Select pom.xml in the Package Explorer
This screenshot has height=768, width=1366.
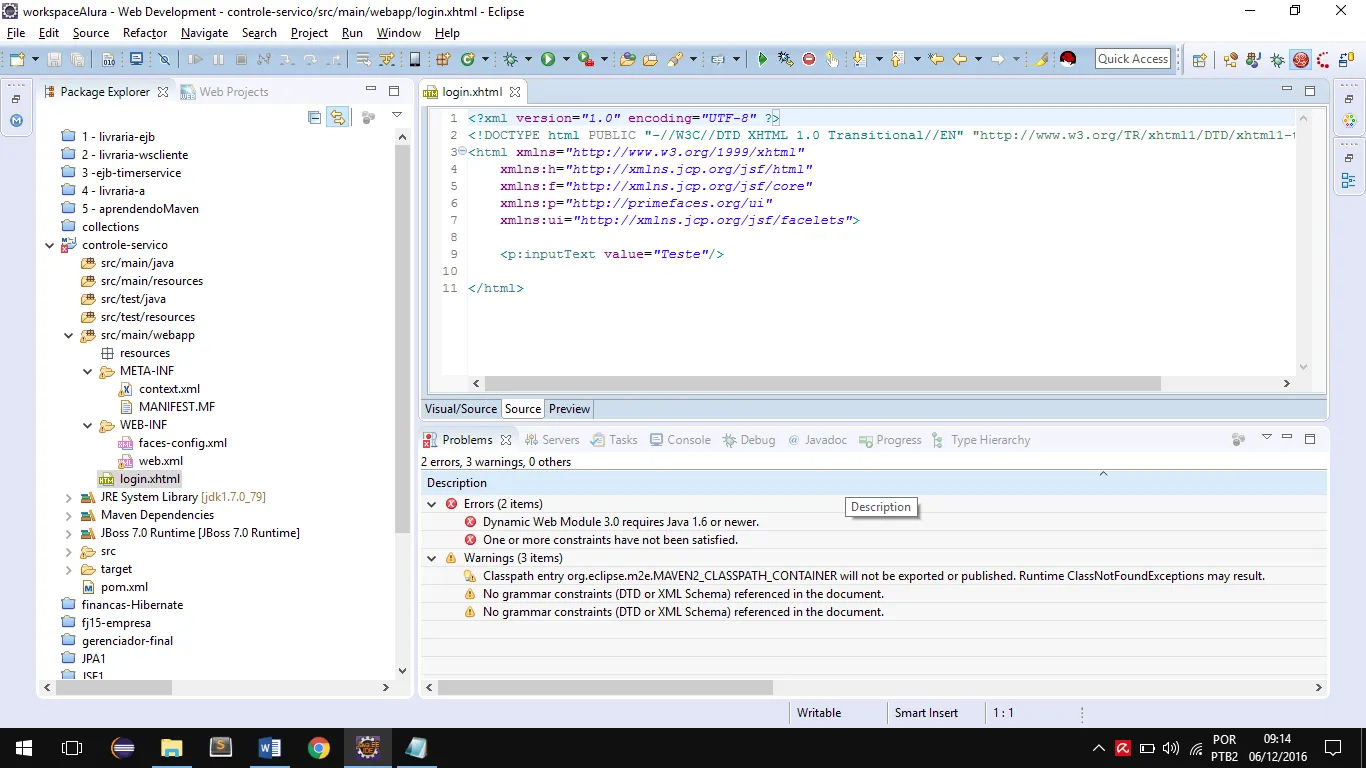coord(124,587)
